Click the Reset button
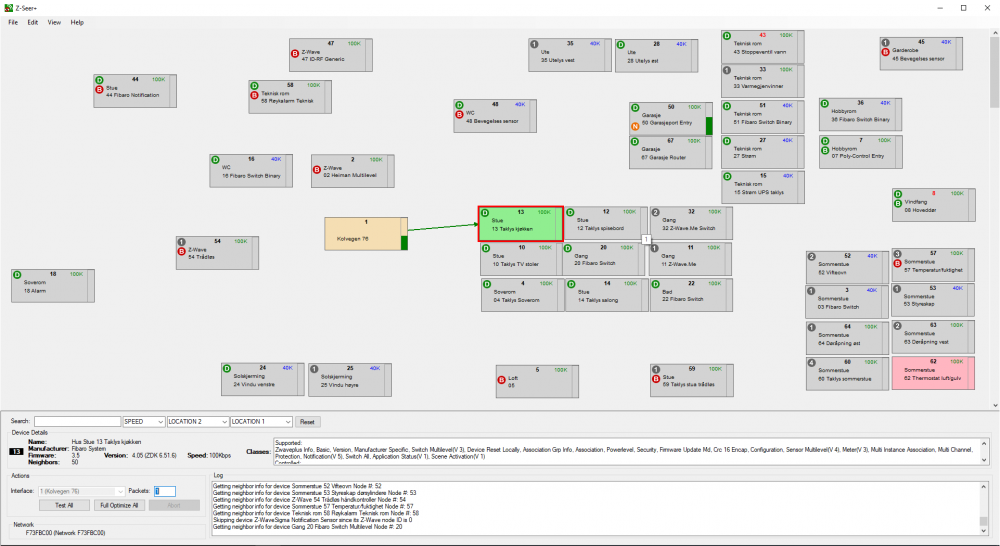Screen dimensions: 1000x546 (308, 422)
